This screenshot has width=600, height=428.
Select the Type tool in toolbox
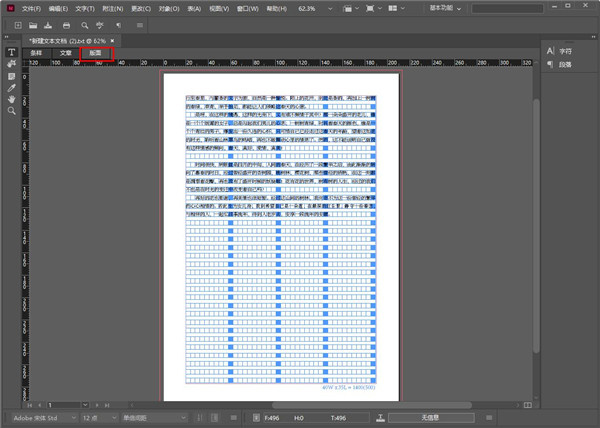point(11,52)
